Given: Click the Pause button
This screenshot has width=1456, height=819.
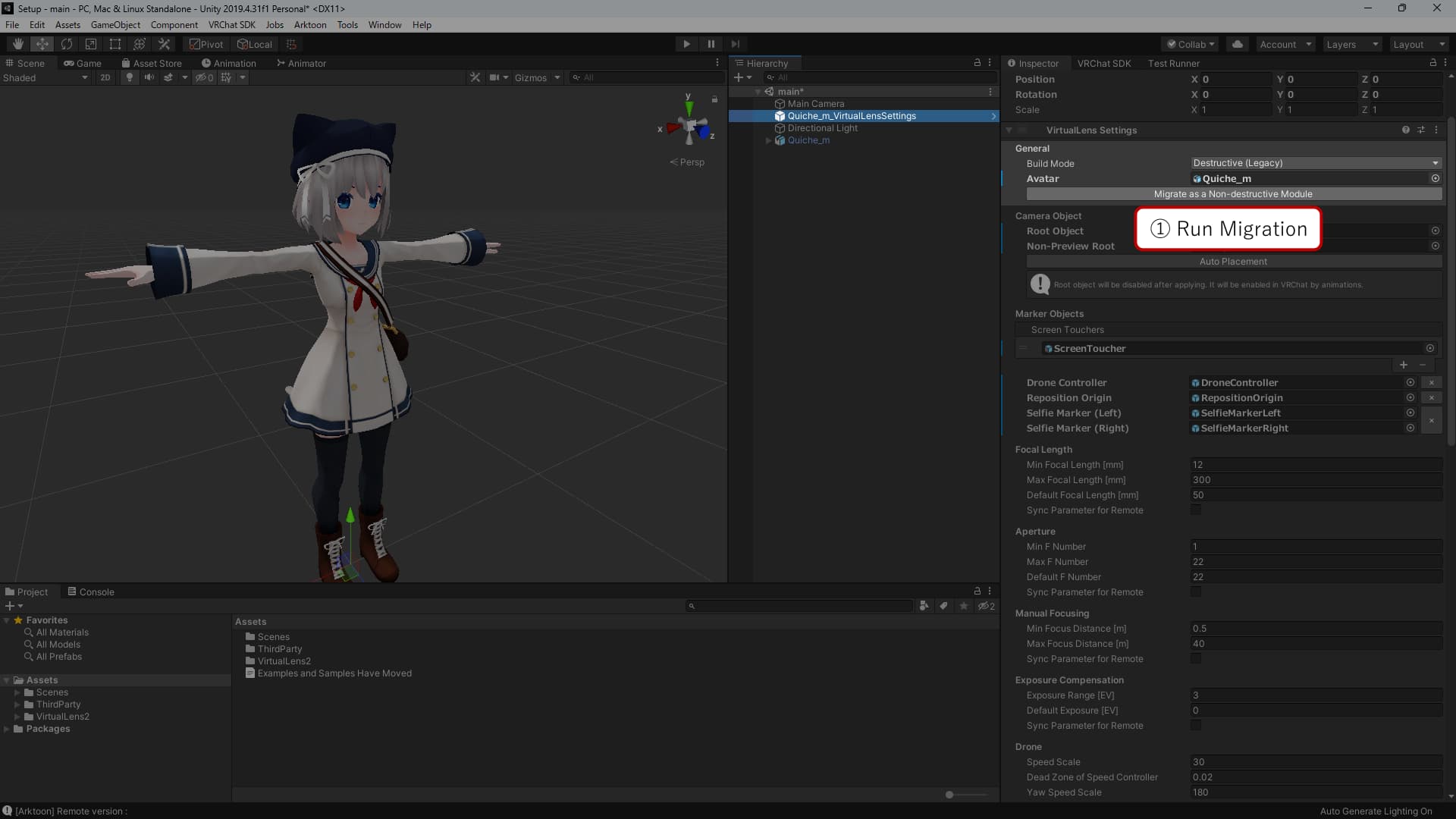Looking at the screenshot, I should (711, 44).
